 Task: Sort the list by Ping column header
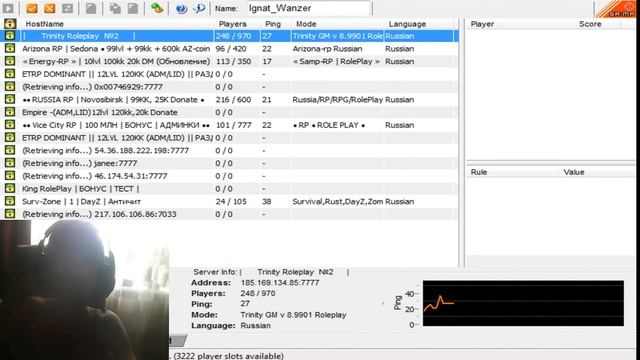pos(273,24)
